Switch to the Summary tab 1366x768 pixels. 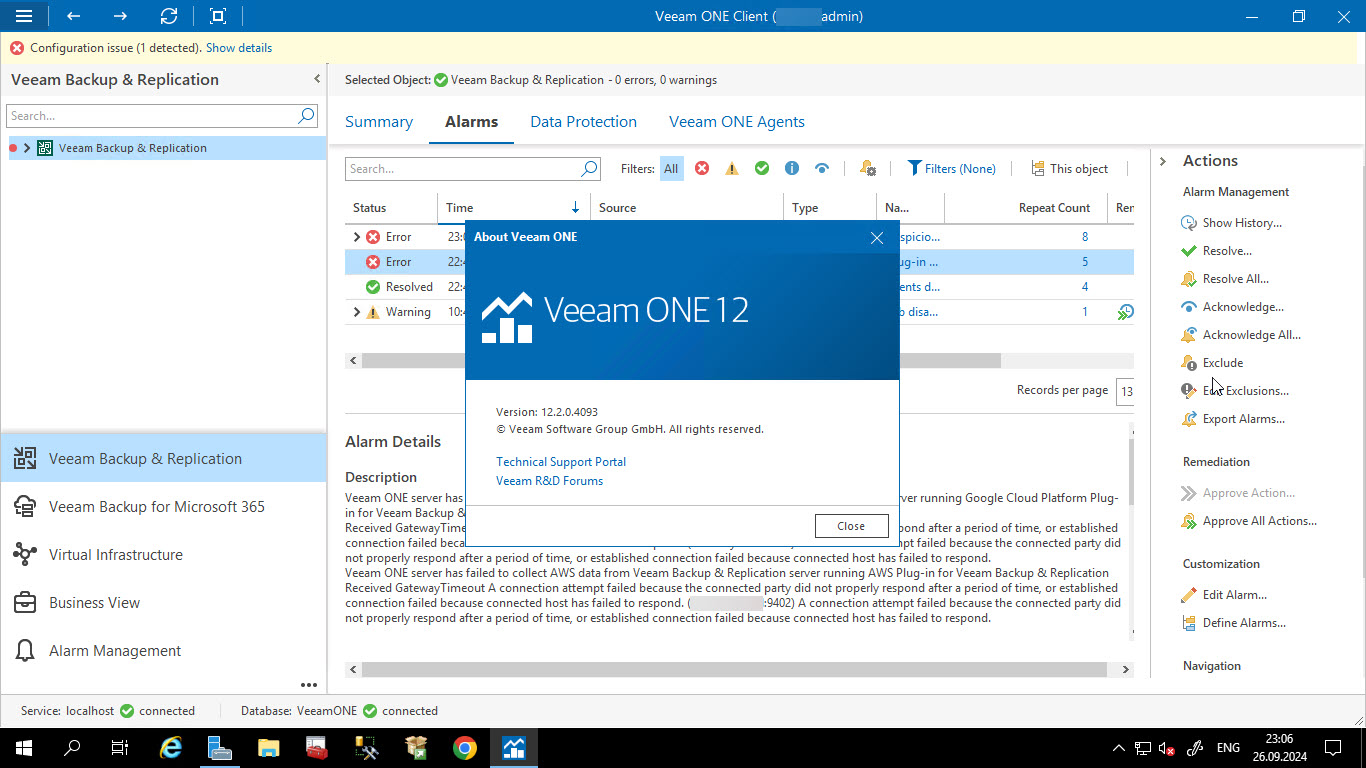pyautogui.click(x=379, y=122)
